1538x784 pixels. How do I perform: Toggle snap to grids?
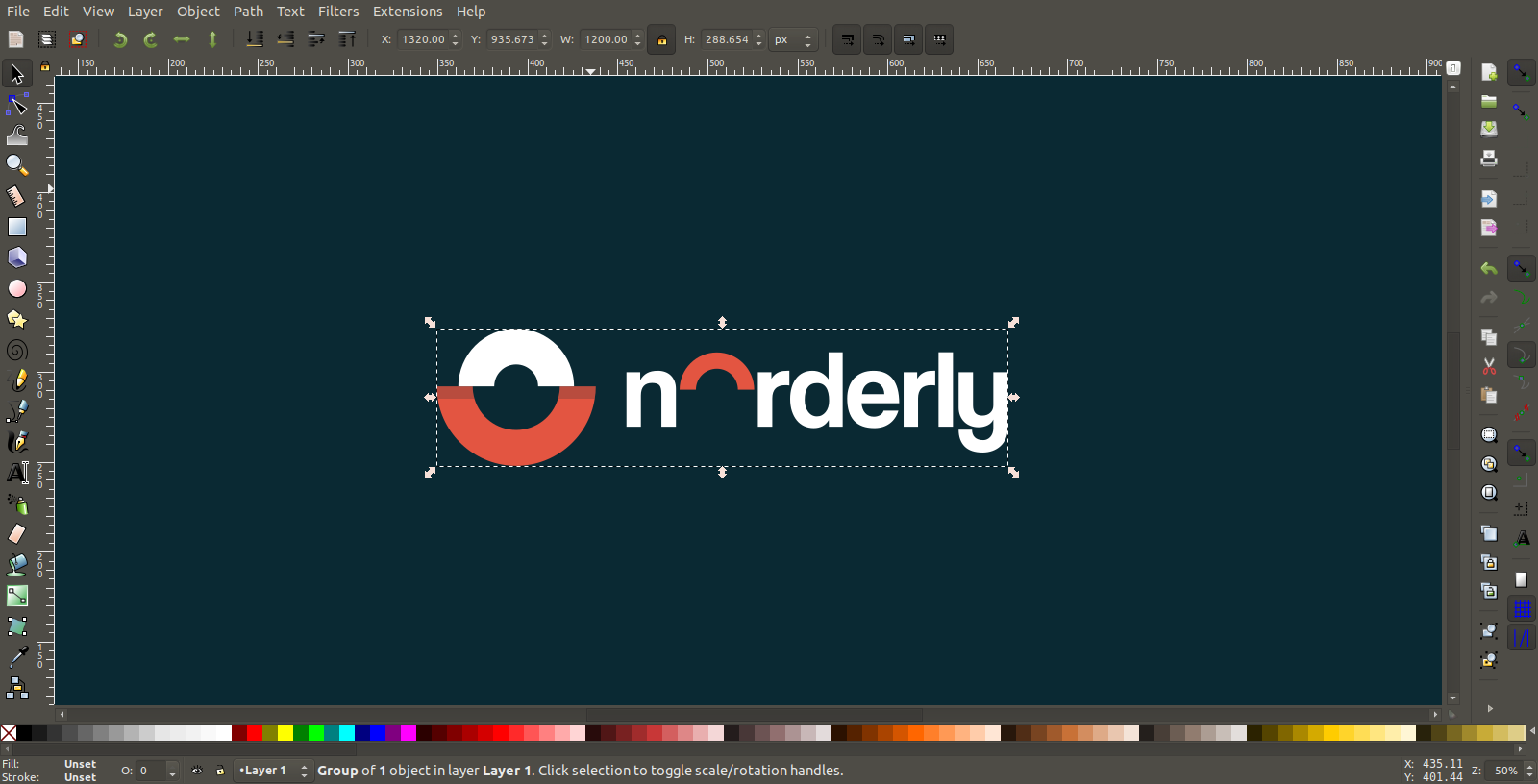pos(1522,609)
